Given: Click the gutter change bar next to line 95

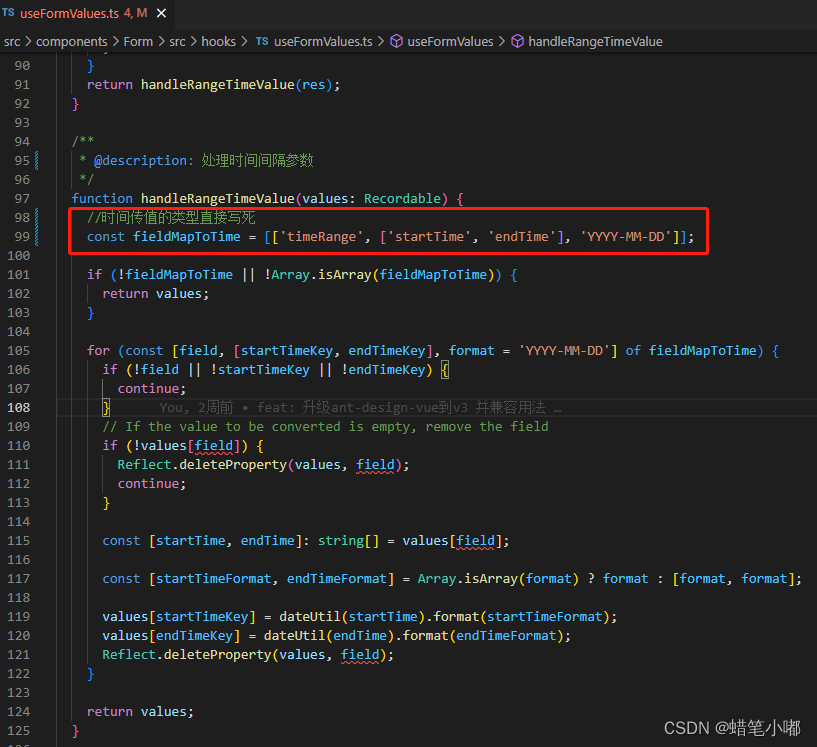Looking at the screenshot, I should (36, 160).
